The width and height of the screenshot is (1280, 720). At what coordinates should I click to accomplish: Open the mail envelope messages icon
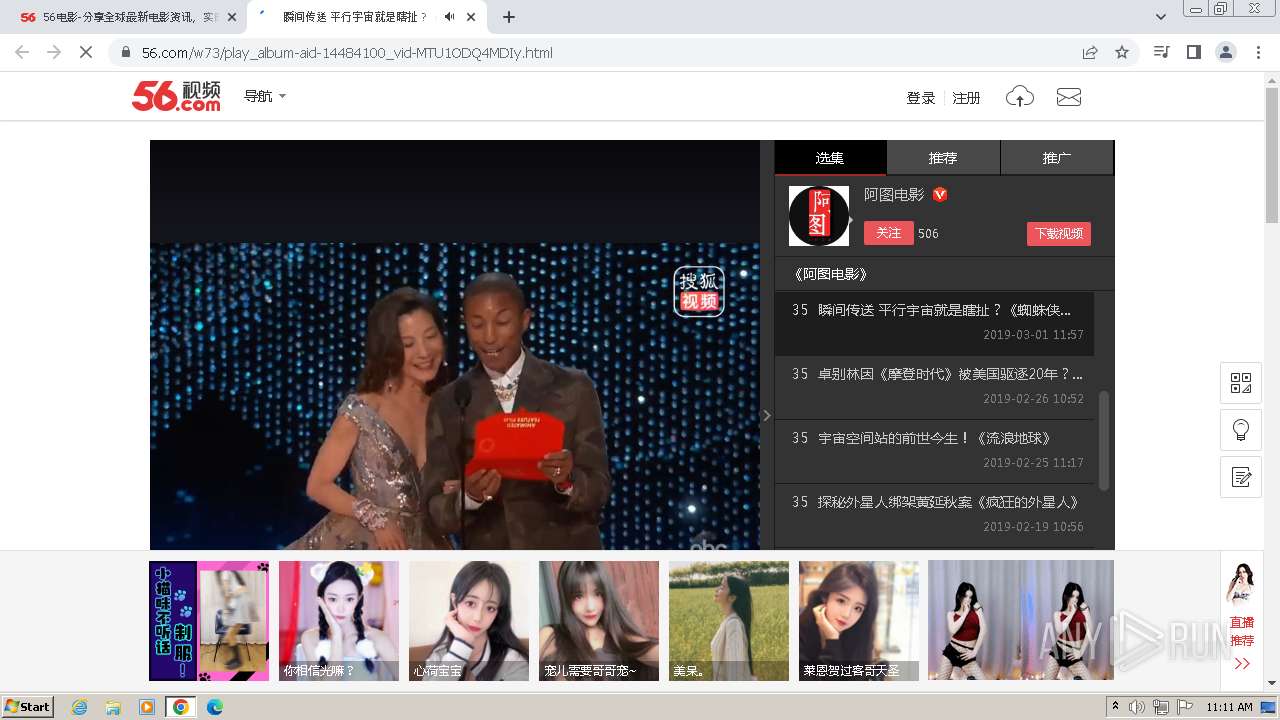coord(1069,97)
